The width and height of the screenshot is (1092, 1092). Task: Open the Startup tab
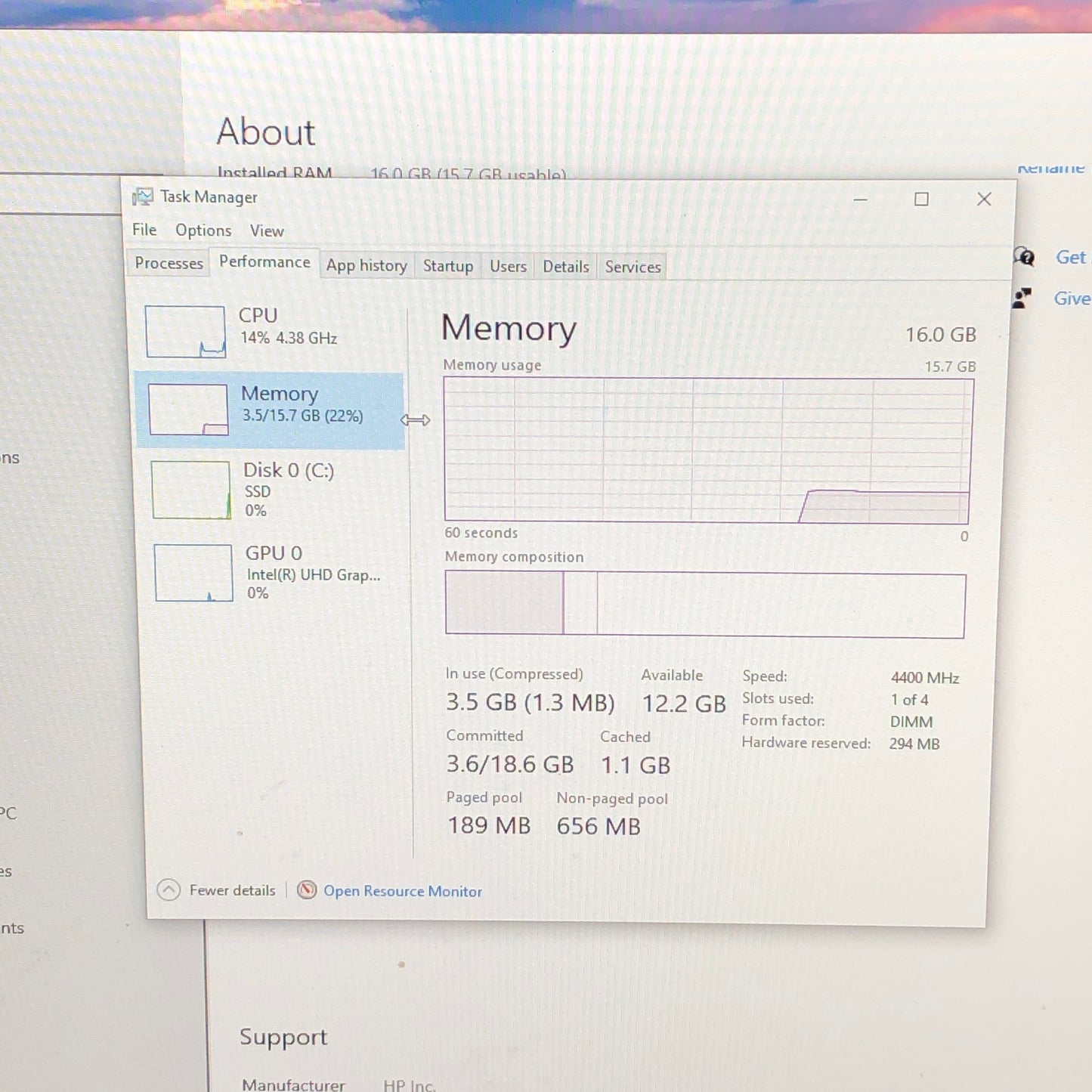(x=448, y=266)
